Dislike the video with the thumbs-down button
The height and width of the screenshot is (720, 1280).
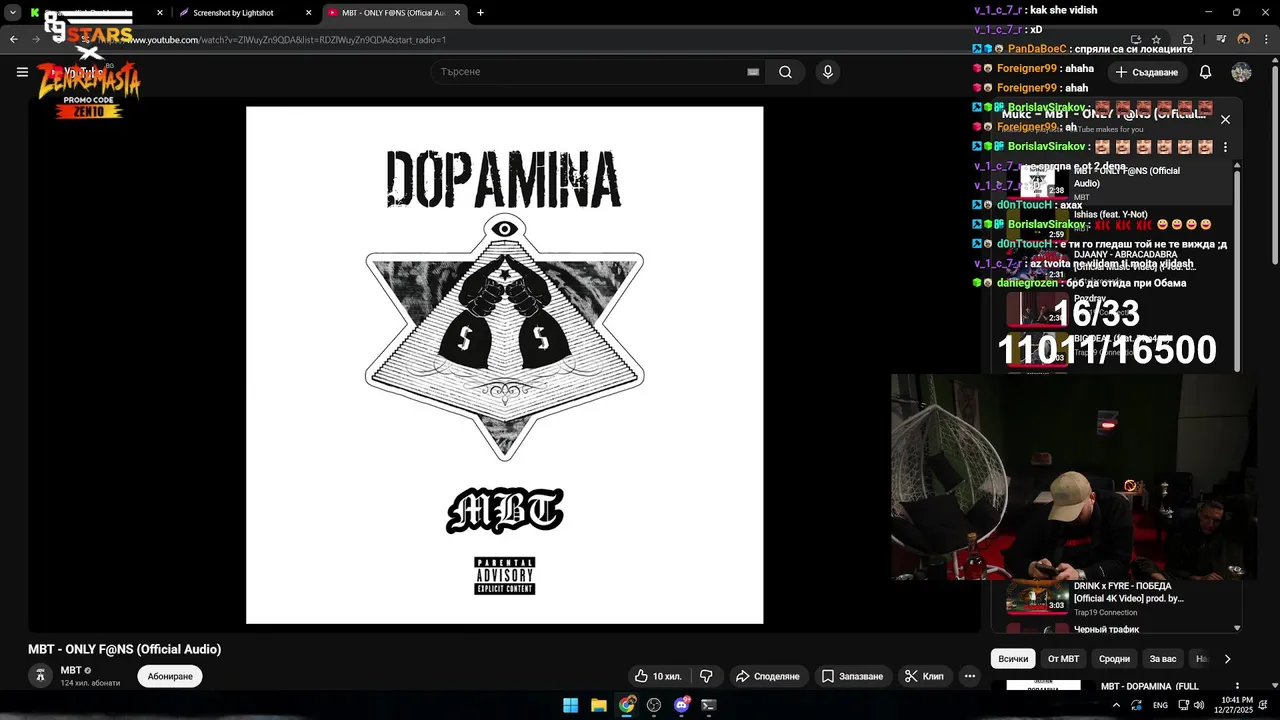tap(706, 676)
